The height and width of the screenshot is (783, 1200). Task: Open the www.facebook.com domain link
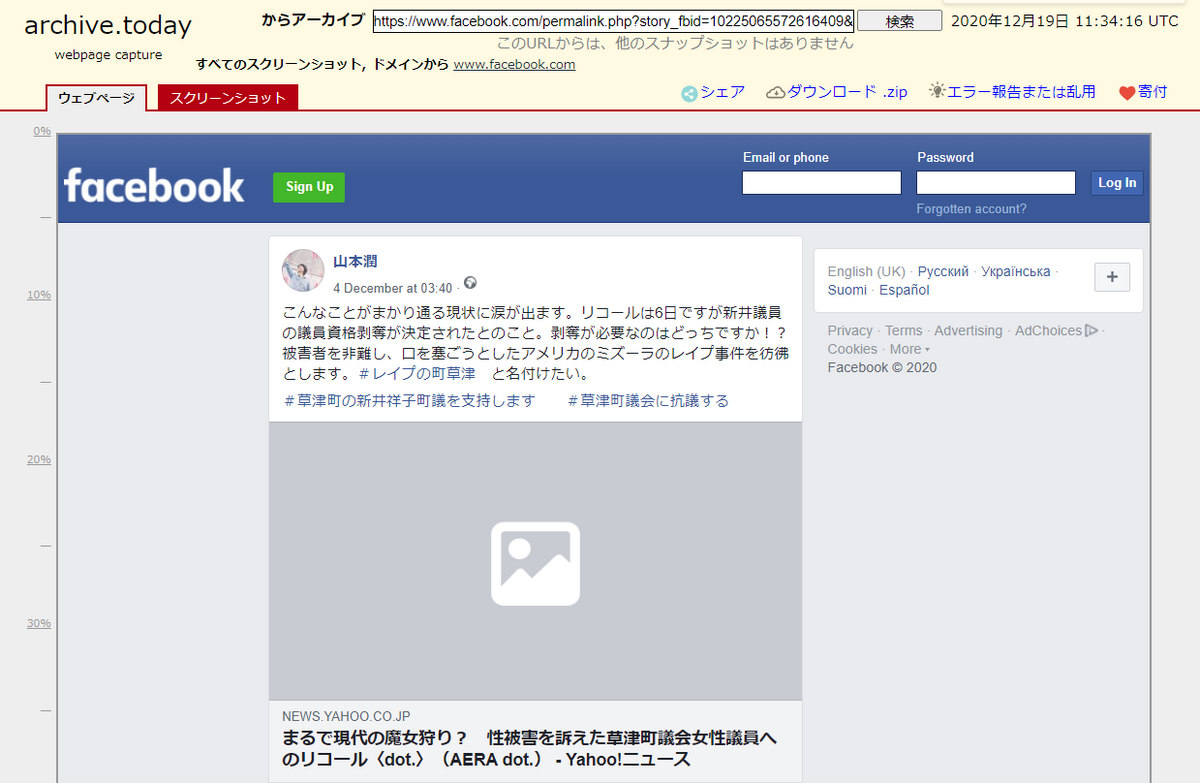[x=514, y=64]
